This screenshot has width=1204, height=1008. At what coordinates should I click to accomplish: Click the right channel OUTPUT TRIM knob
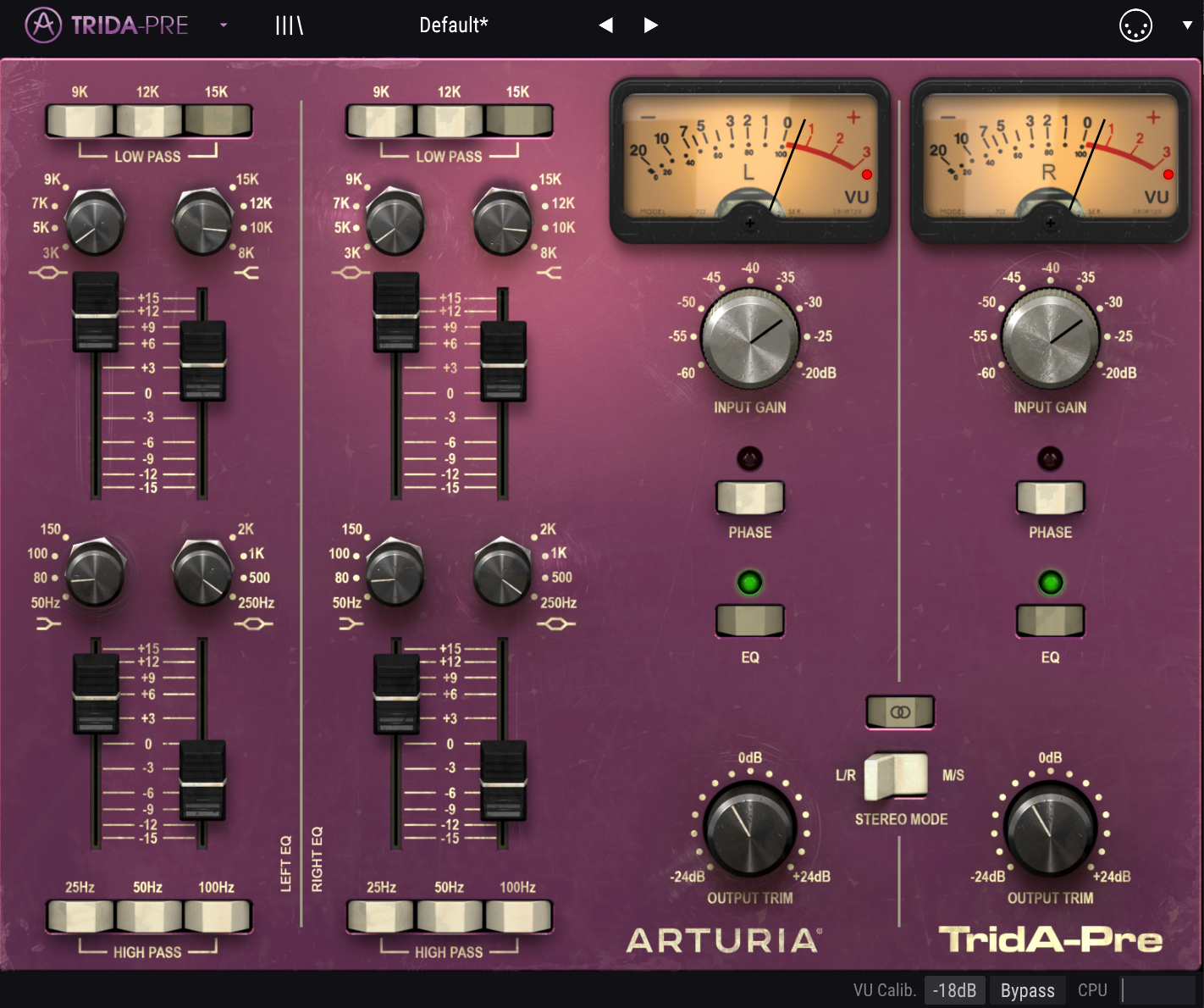tap(1050, 829)
